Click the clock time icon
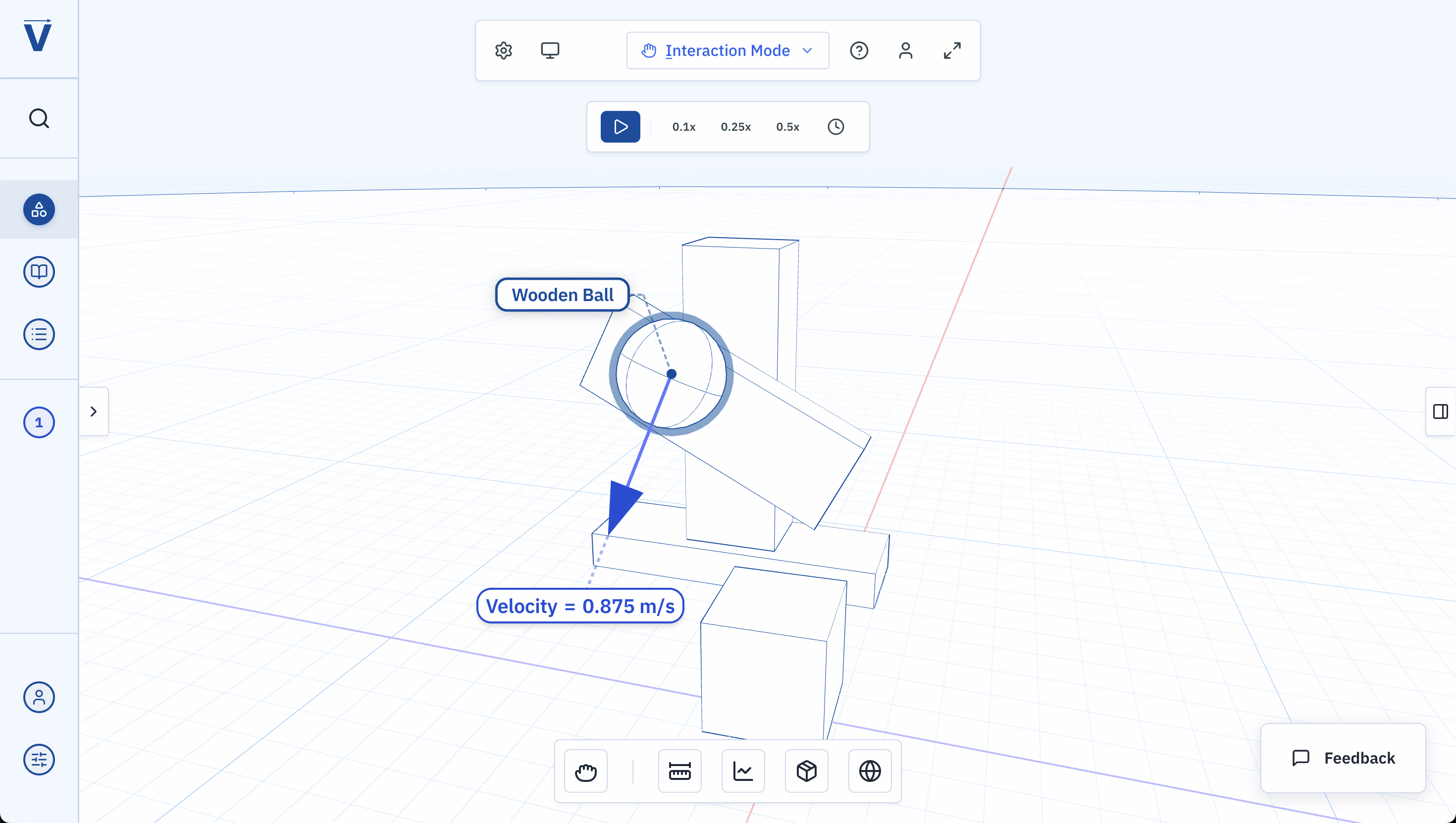1456x823 pixels. [836, 127]
